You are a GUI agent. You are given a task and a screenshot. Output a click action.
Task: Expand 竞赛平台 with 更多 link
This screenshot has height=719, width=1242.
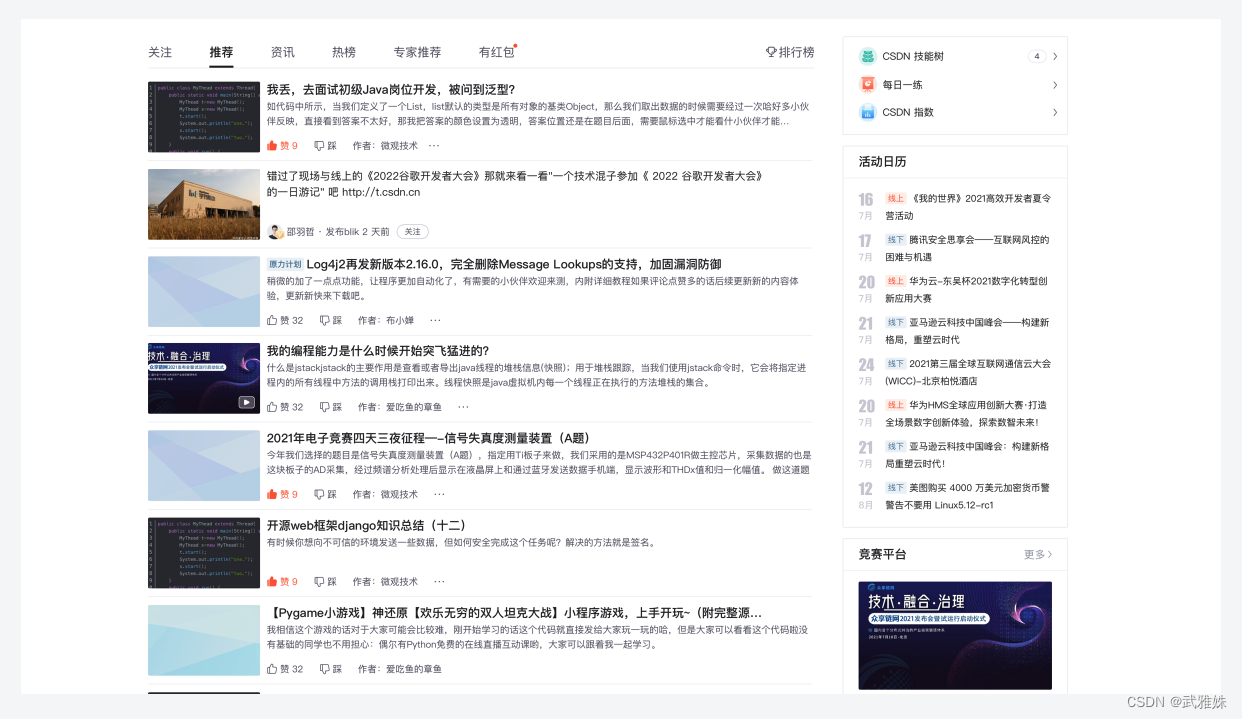(1038, 554)
